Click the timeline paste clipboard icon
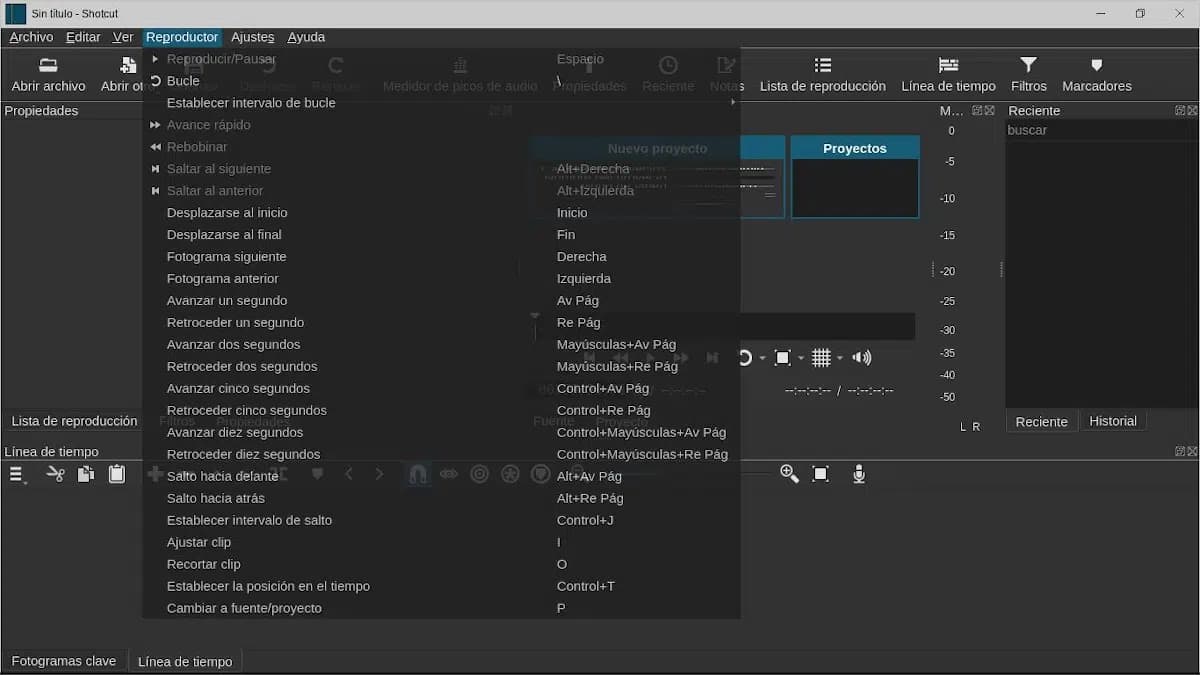 coord(117,474)
